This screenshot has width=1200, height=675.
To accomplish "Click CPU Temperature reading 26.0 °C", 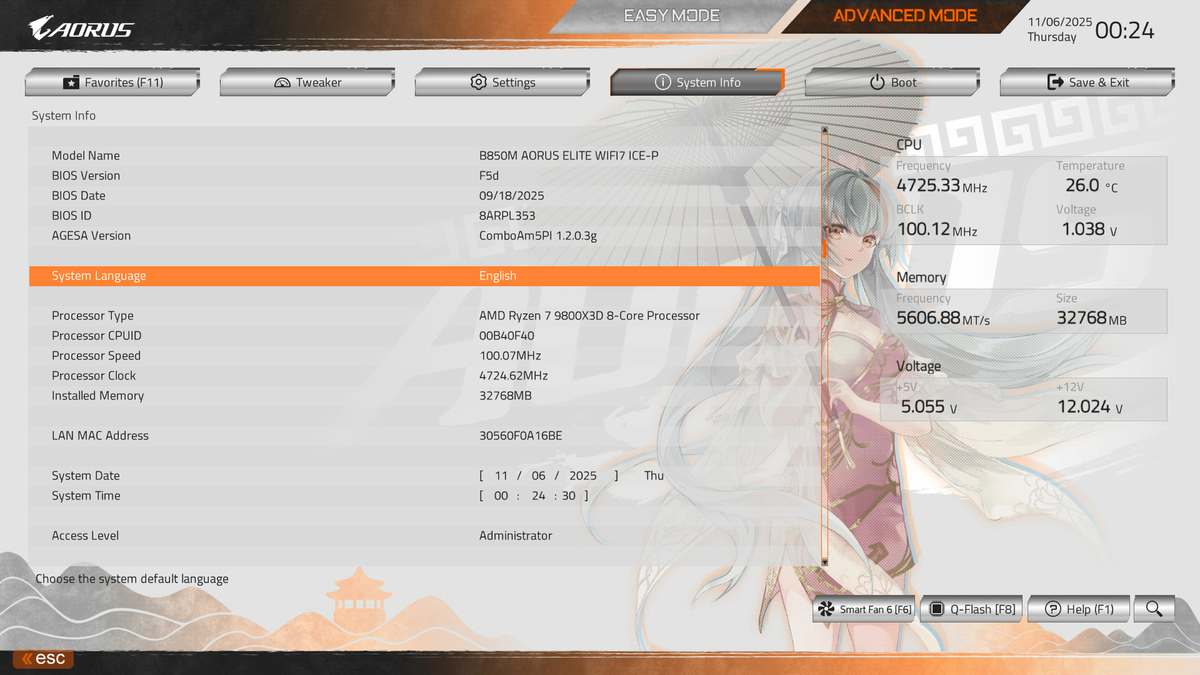I will (x=1091, y=186).
